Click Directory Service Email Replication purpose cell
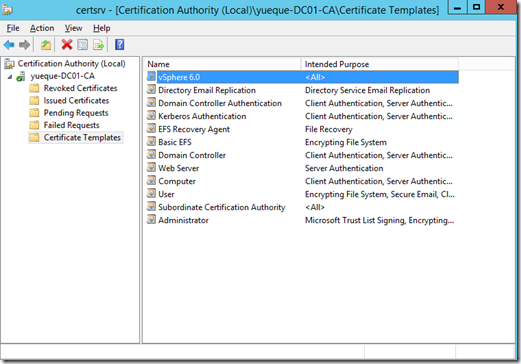The image size is (521, 364). [x=367, y=90]
